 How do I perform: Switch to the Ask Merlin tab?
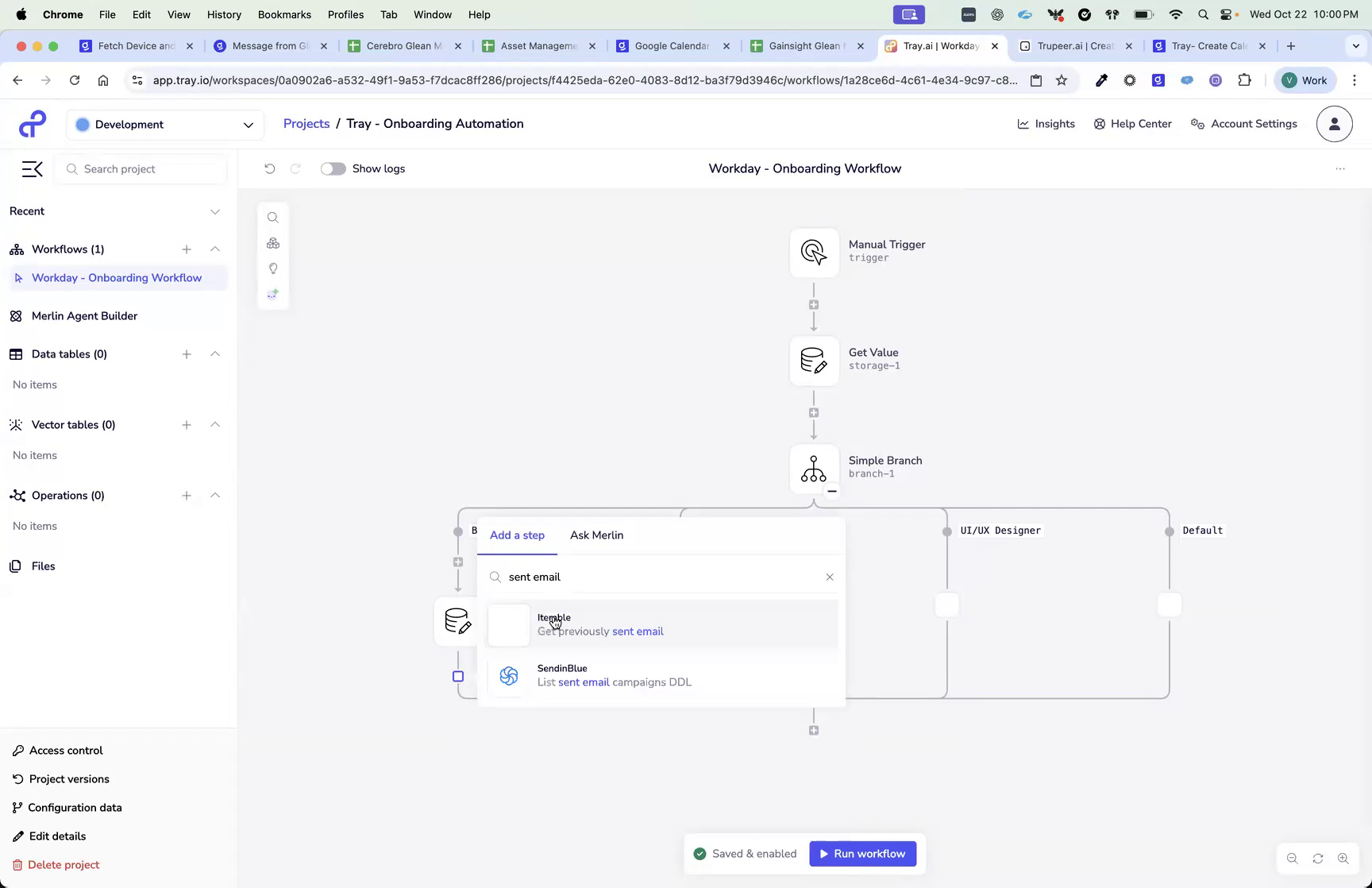click(x=596, y=535)
